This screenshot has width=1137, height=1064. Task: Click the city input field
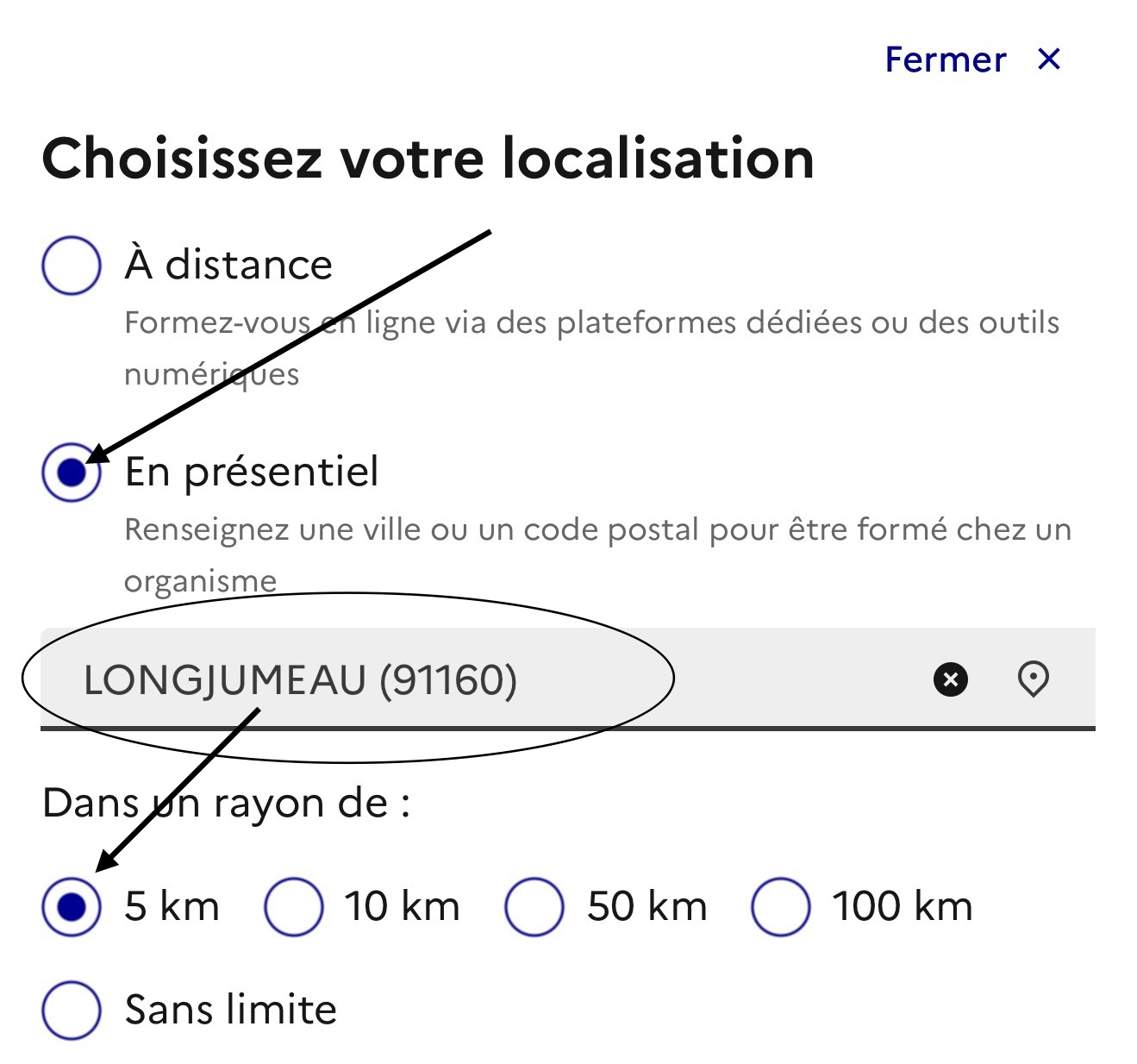click(345, 680)
